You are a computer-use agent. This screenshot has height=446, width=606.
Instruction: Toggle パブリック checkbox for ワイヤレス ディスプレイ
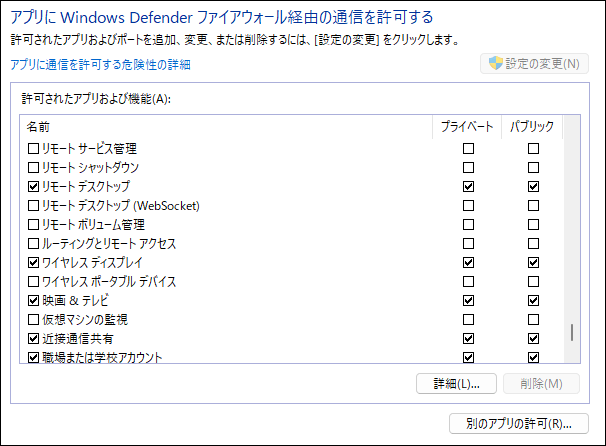pos(533,262)
